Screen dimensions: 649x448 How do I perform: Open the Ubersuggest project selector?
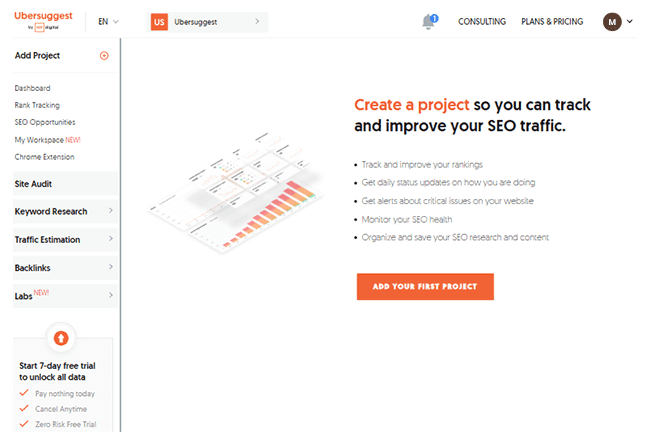click(207, 22)
